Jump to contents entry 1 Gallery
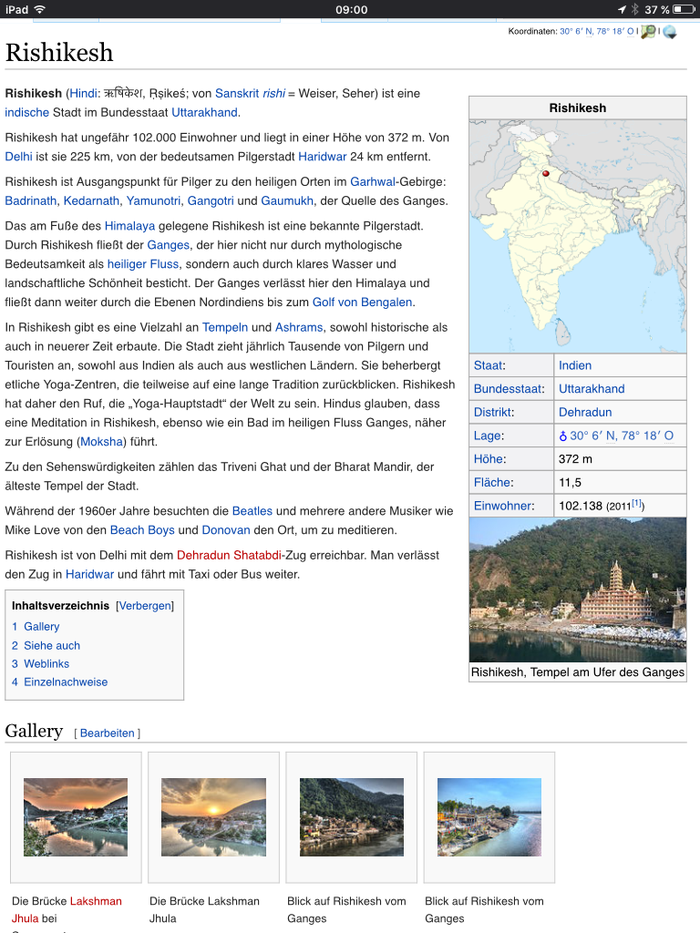Screen dimensions: 700x933 click(x=36, y=627)
